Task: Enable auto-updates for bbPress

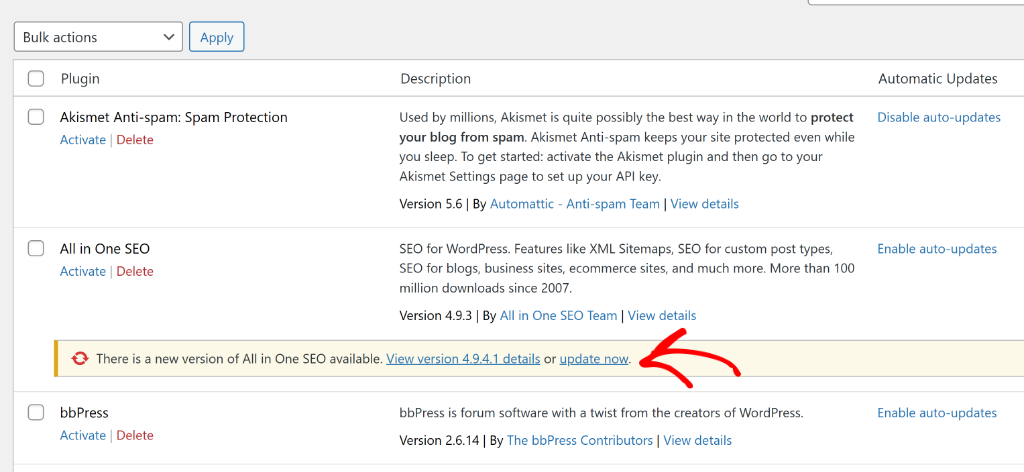Action: click(937, 413)
